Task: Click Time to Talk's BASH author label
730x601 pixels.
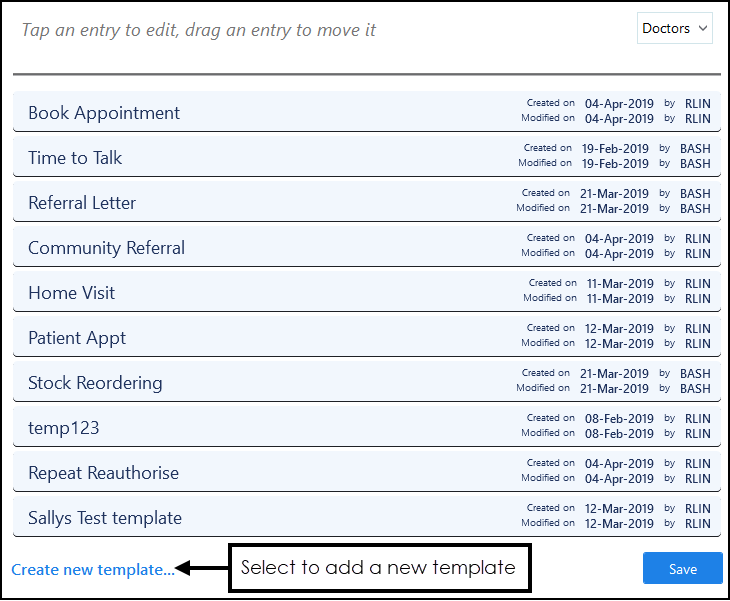Action: 695,148
